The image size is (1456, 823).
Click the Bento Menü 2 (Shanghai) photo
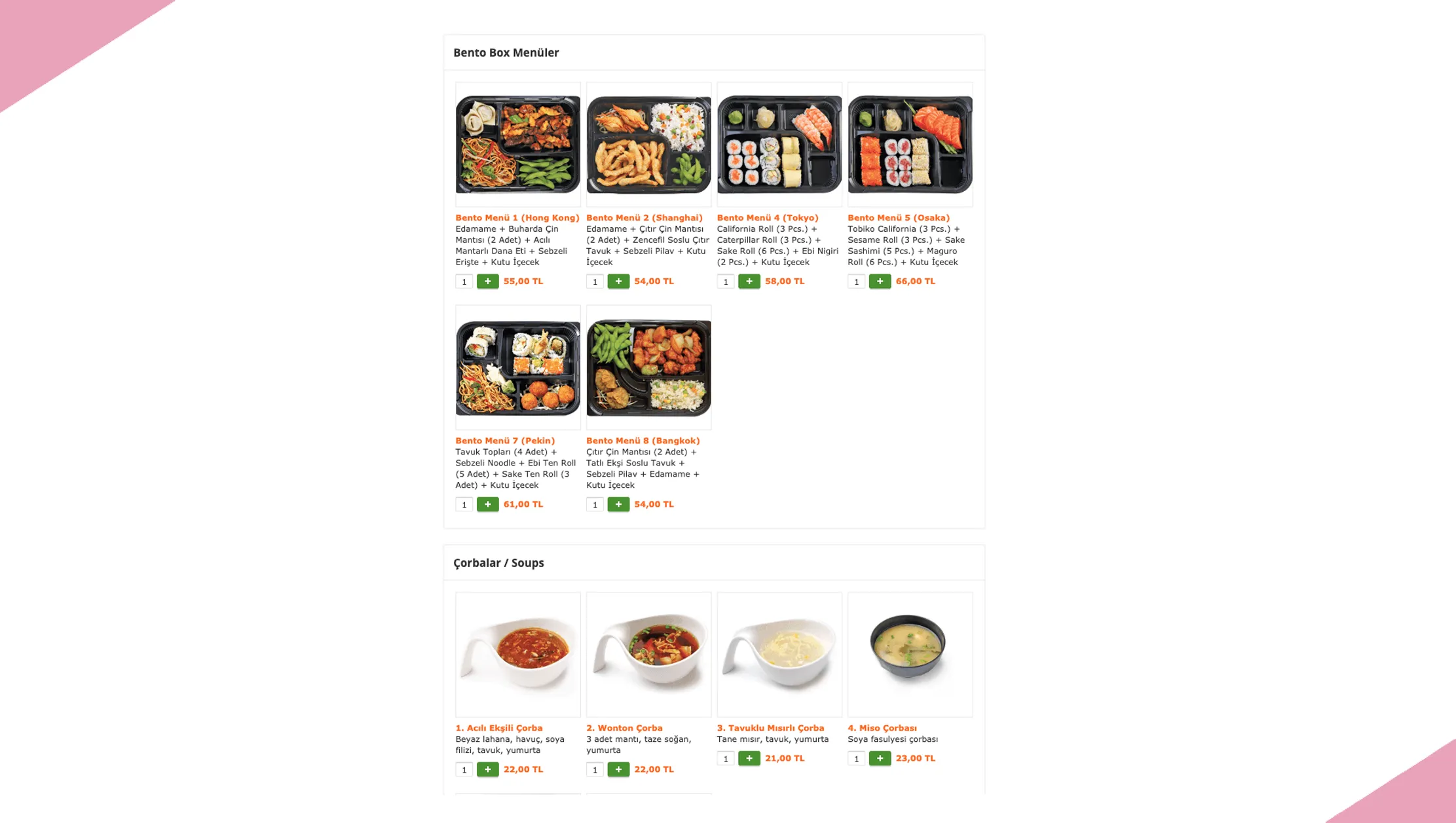(648, 144)
